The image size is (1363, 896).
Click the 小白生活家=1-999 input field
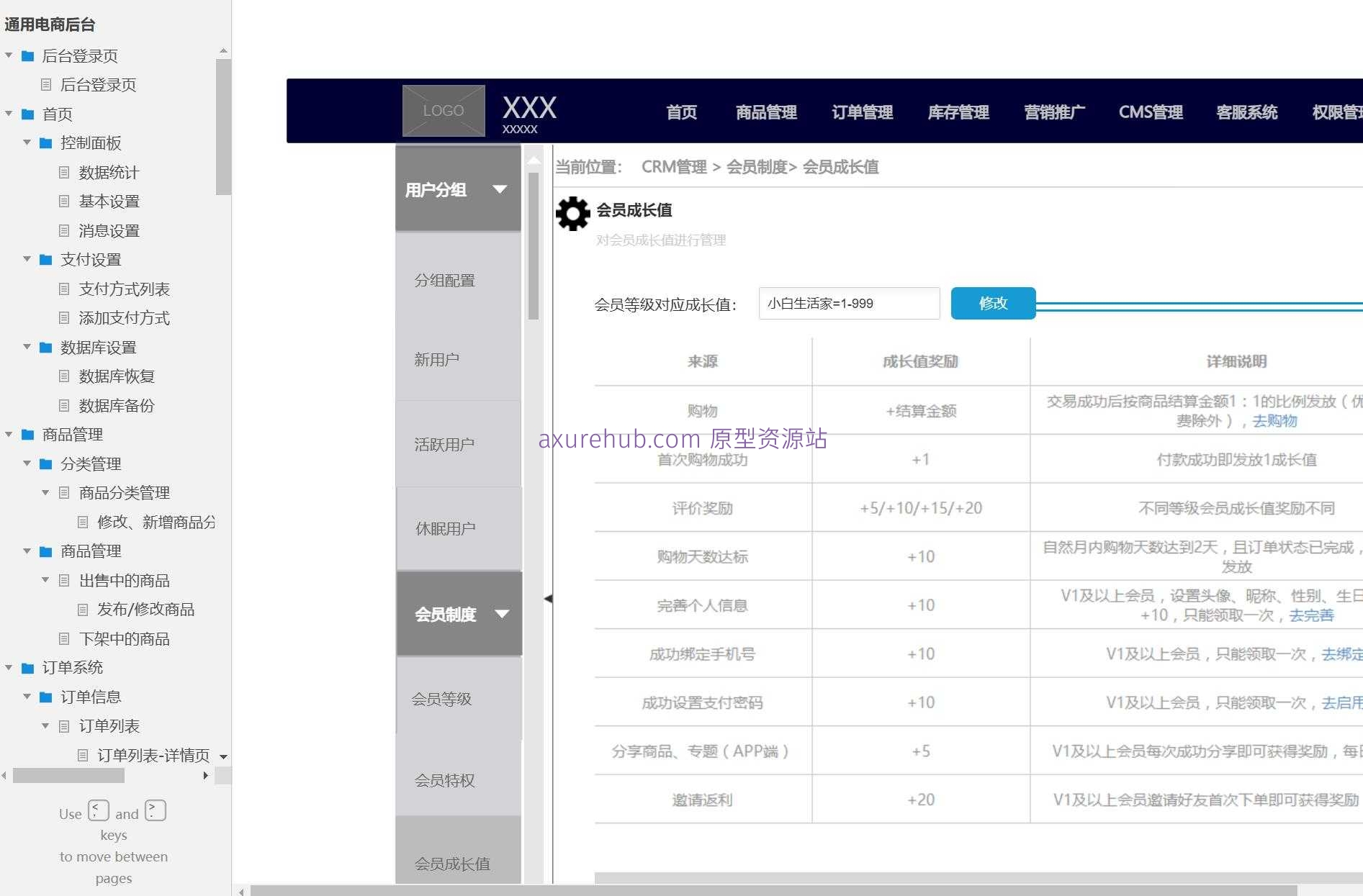[x=848, y=303]
